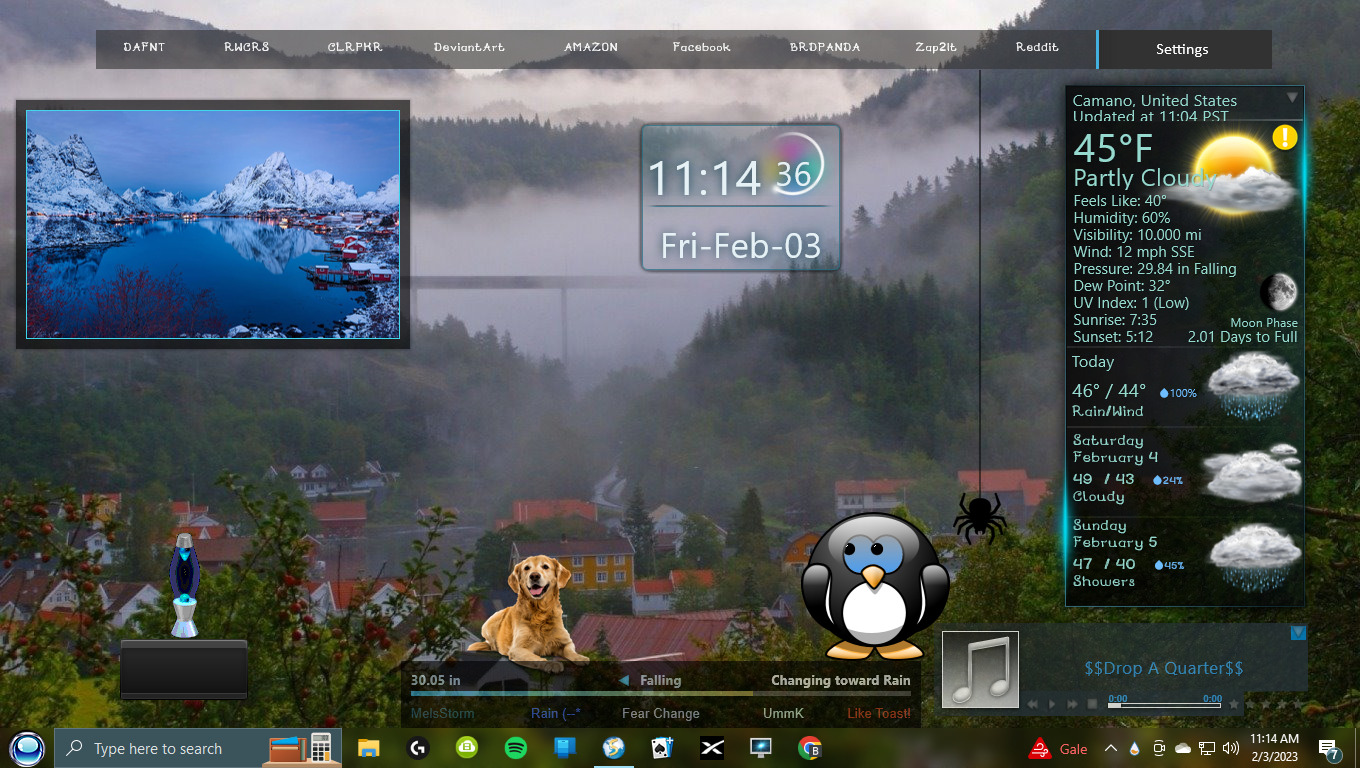Open the Solitaire cards taskbar icon

click(663, 748)
